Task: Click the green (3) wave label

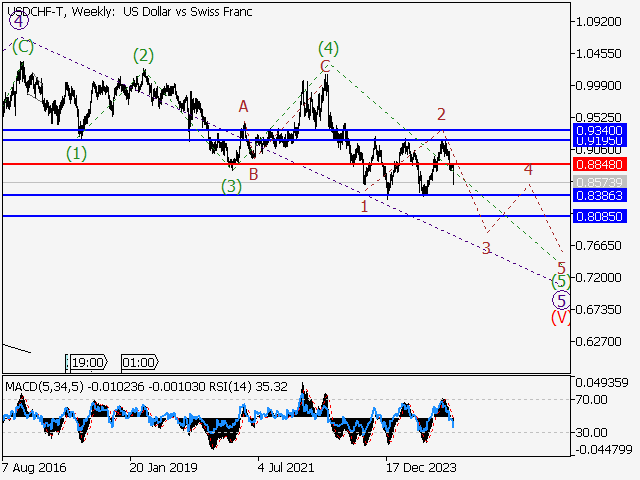Action: tap(231, 186)
